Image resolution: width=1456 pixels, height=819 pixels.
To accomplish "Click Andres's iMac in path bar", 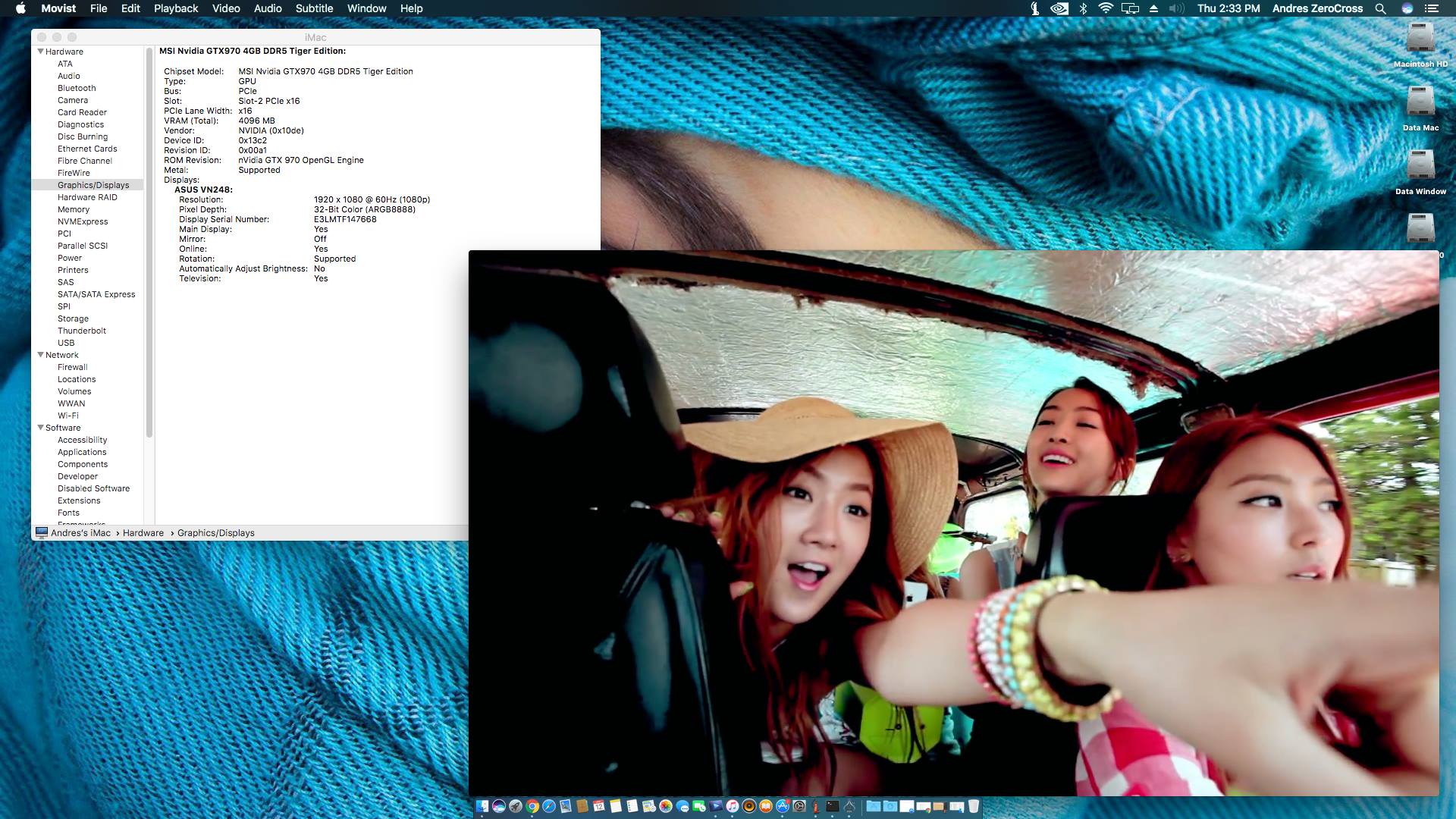I will pos(80,533).
